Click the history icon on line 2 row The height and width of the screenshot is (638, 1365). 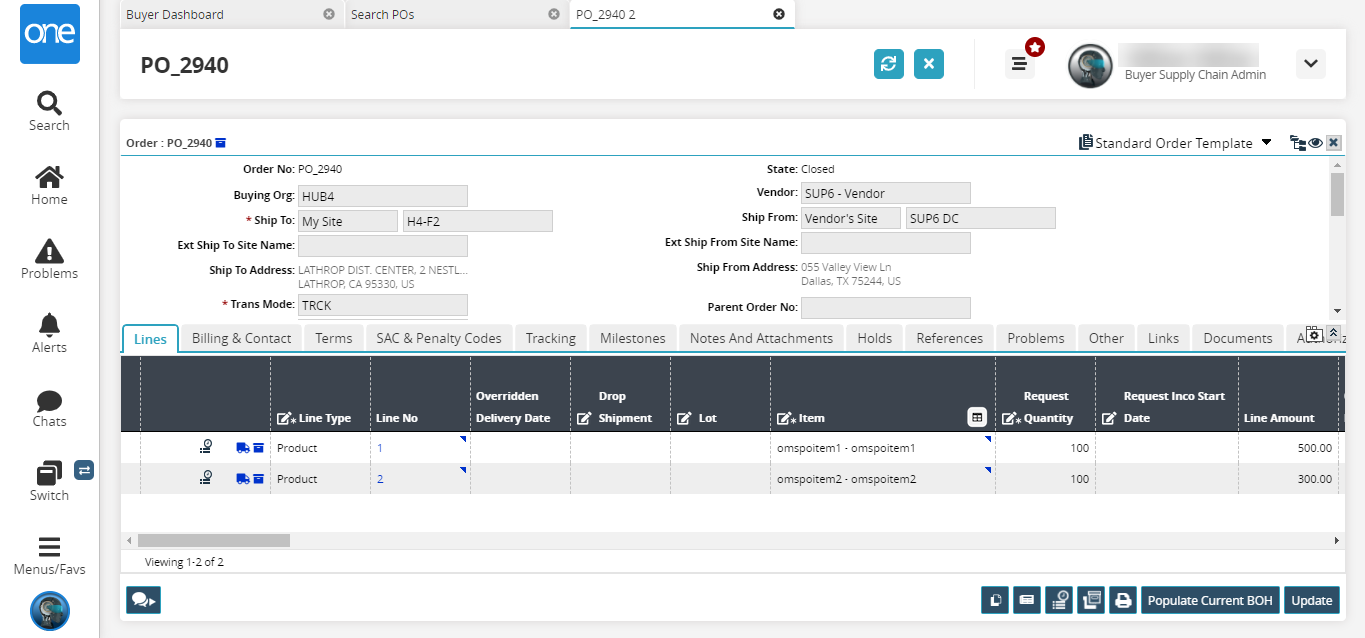[x=206, y=479]
